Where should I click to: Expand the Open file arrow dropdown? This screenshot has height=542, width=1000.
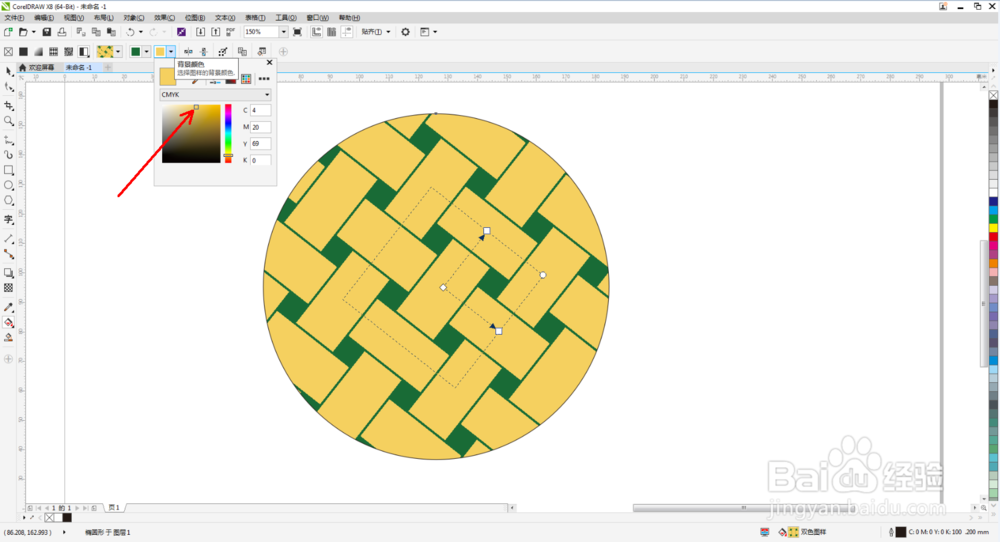(33, 32)
